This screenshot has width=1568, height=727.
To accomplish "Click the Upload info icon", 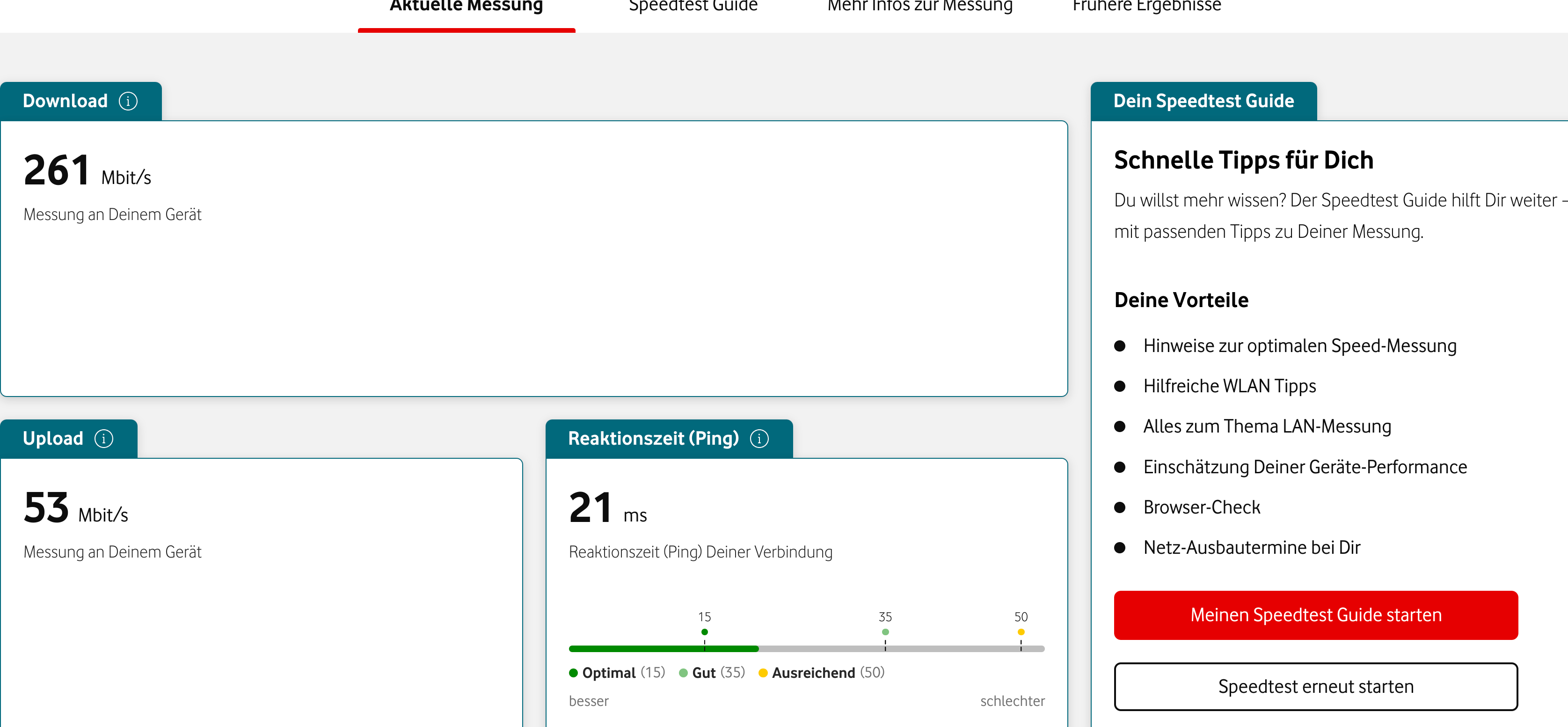I will pos(103,438).
